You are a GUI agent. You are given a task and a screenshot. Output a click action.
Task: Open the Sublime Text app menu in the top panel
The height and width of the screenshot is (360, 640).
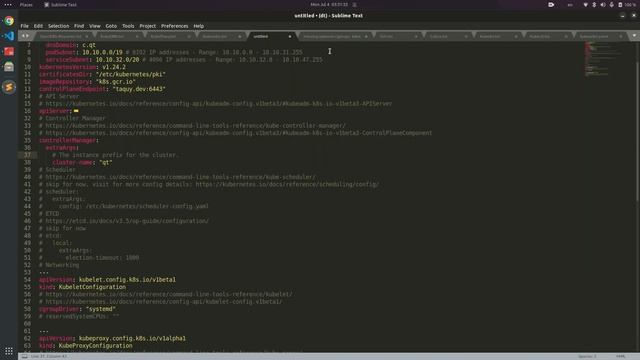click(x=60, y=4)
